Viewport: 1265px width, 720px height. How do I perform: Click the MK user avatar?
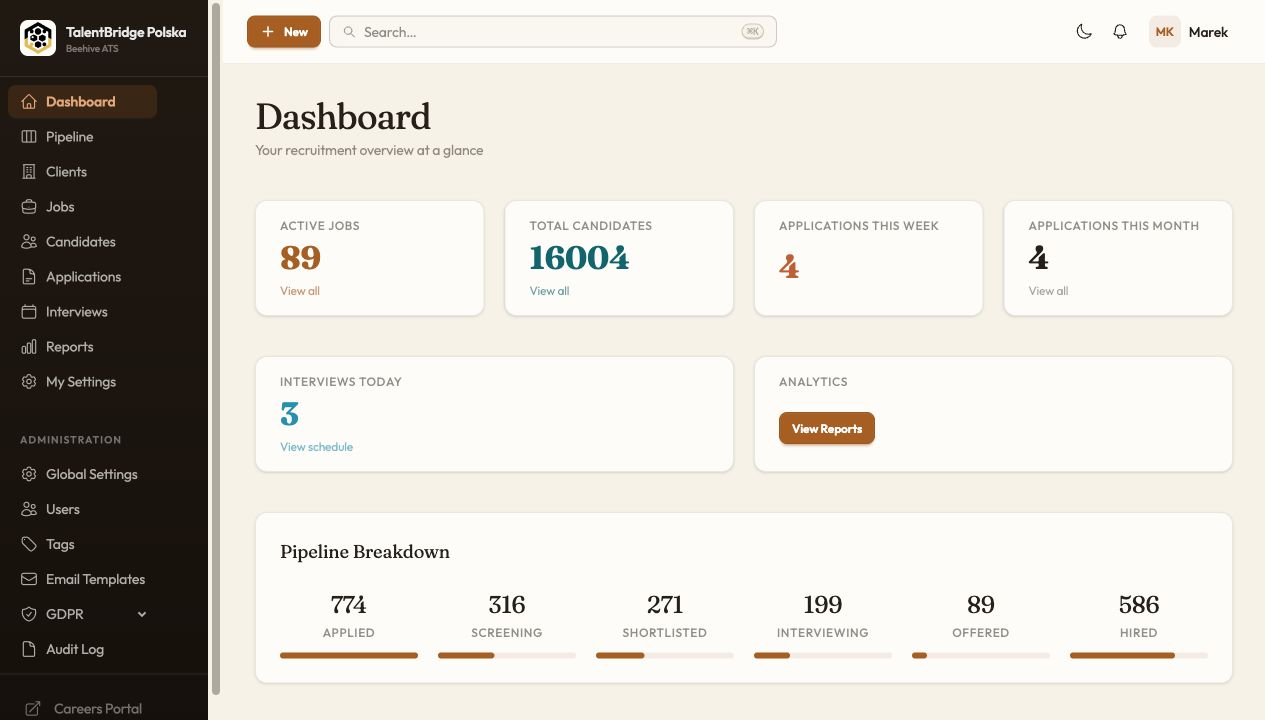[x=1165, y=32]
